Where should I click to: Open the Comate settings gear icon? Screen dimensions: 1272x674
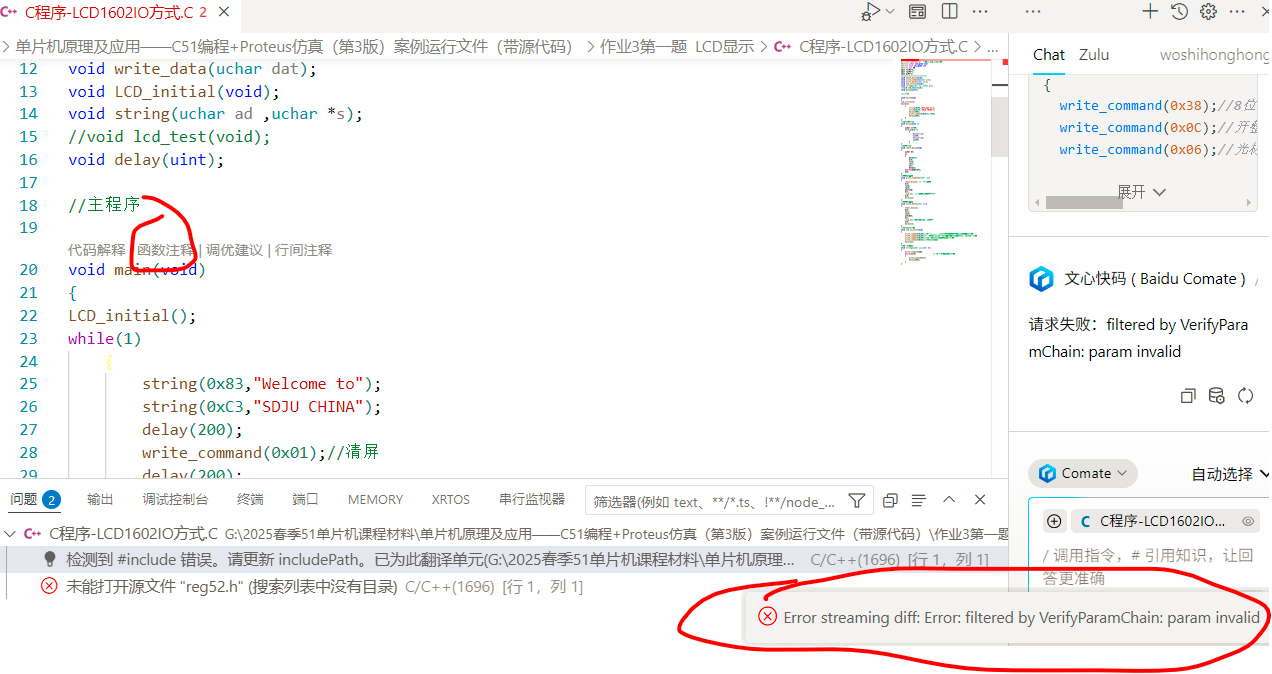(x=1208, y=12)
